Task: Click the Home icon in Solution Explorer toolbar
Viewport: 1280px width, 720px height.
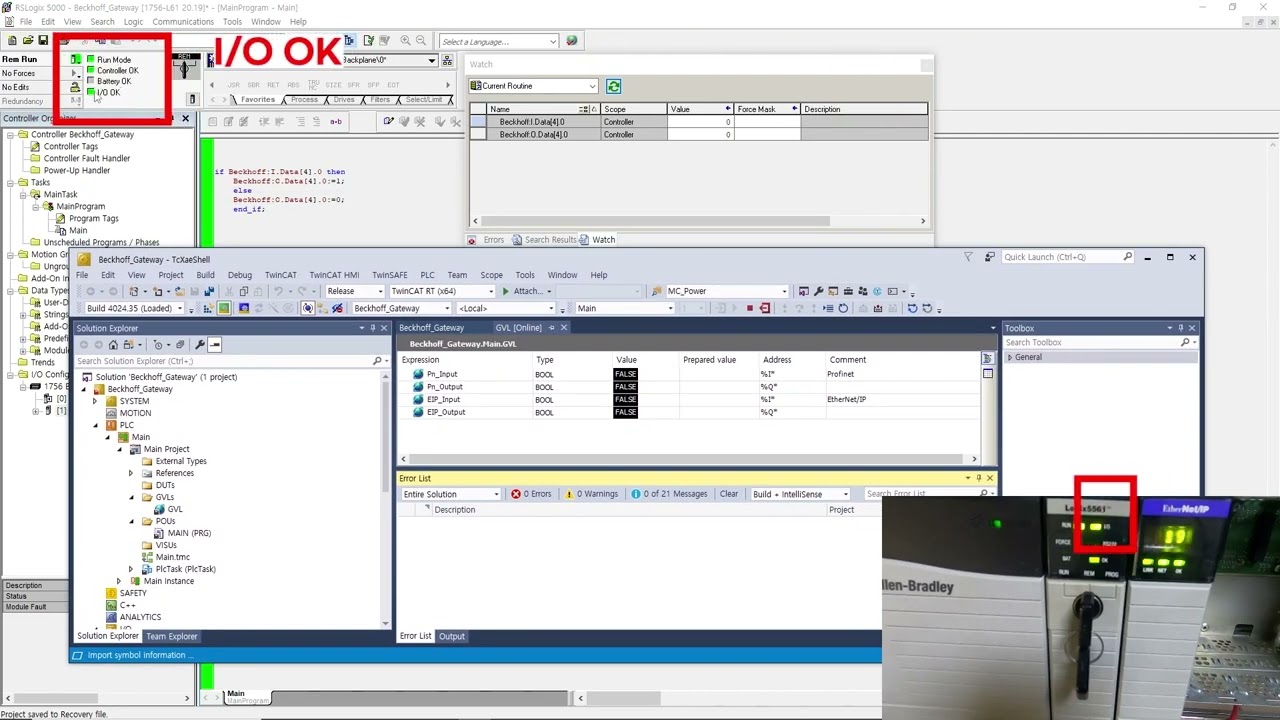Action: click(x=113, y=345)
